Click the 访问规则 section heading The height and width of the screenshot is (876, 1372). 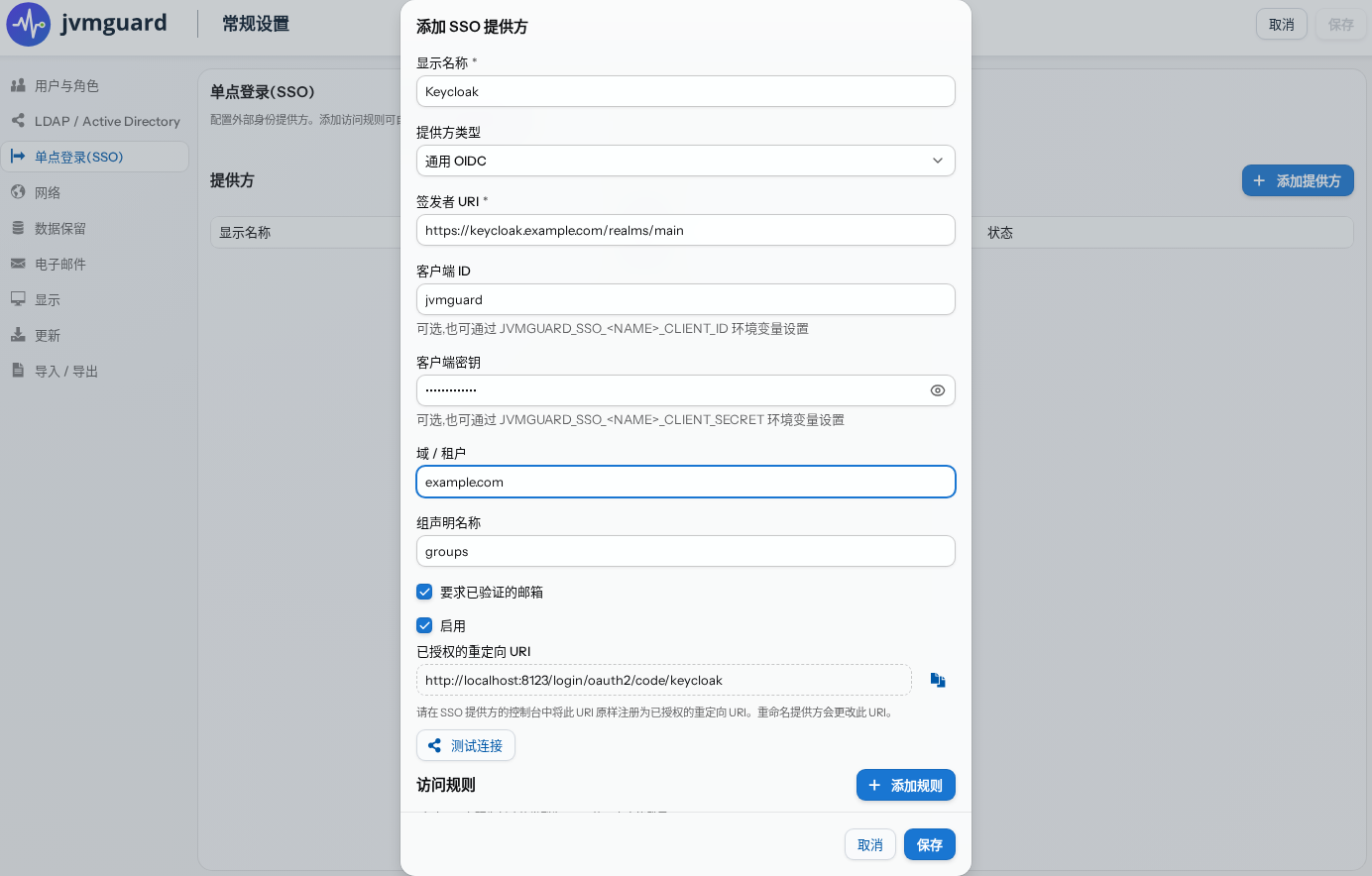[446, 785]
